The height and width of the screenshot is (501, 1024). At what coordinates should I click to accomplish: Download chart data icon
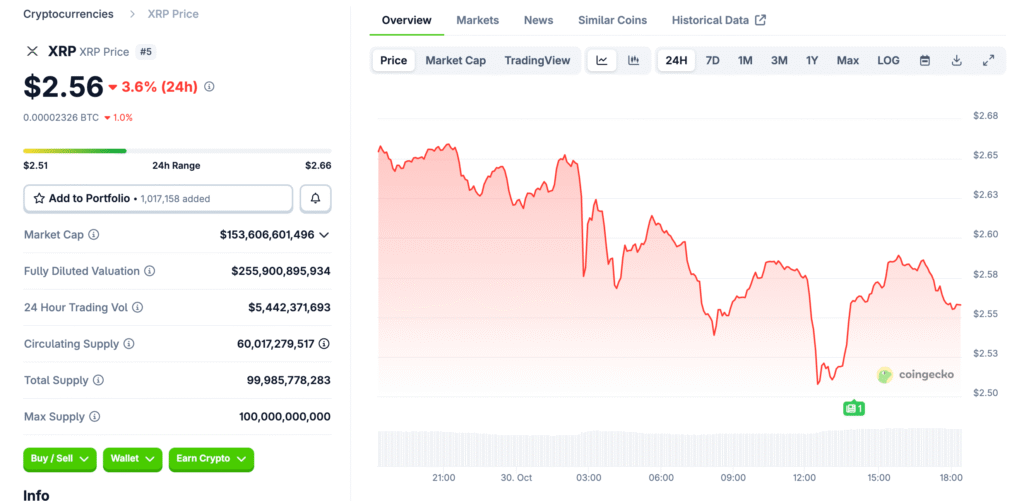[957, 60]
